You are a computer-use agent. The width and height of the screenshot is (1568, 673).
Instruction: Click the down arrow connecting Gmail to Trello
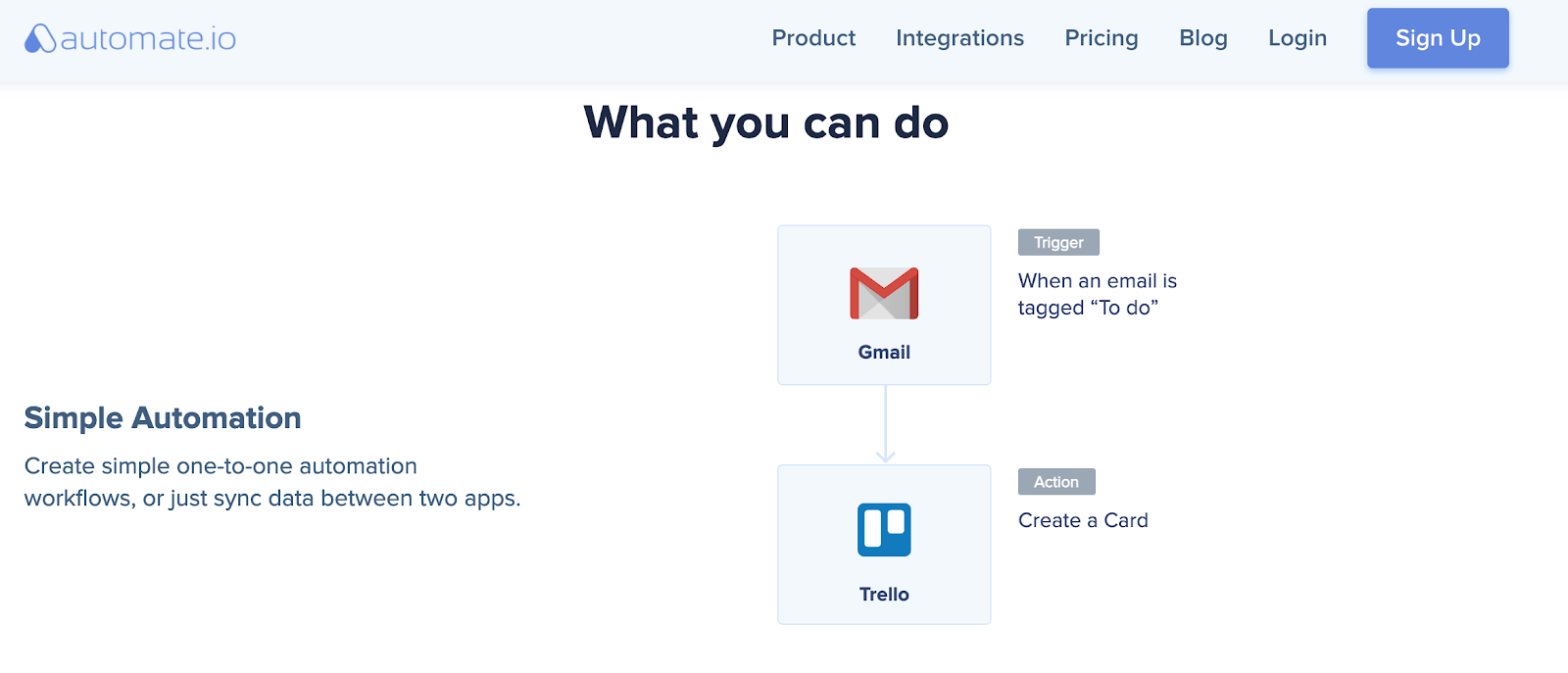[885, 423]
